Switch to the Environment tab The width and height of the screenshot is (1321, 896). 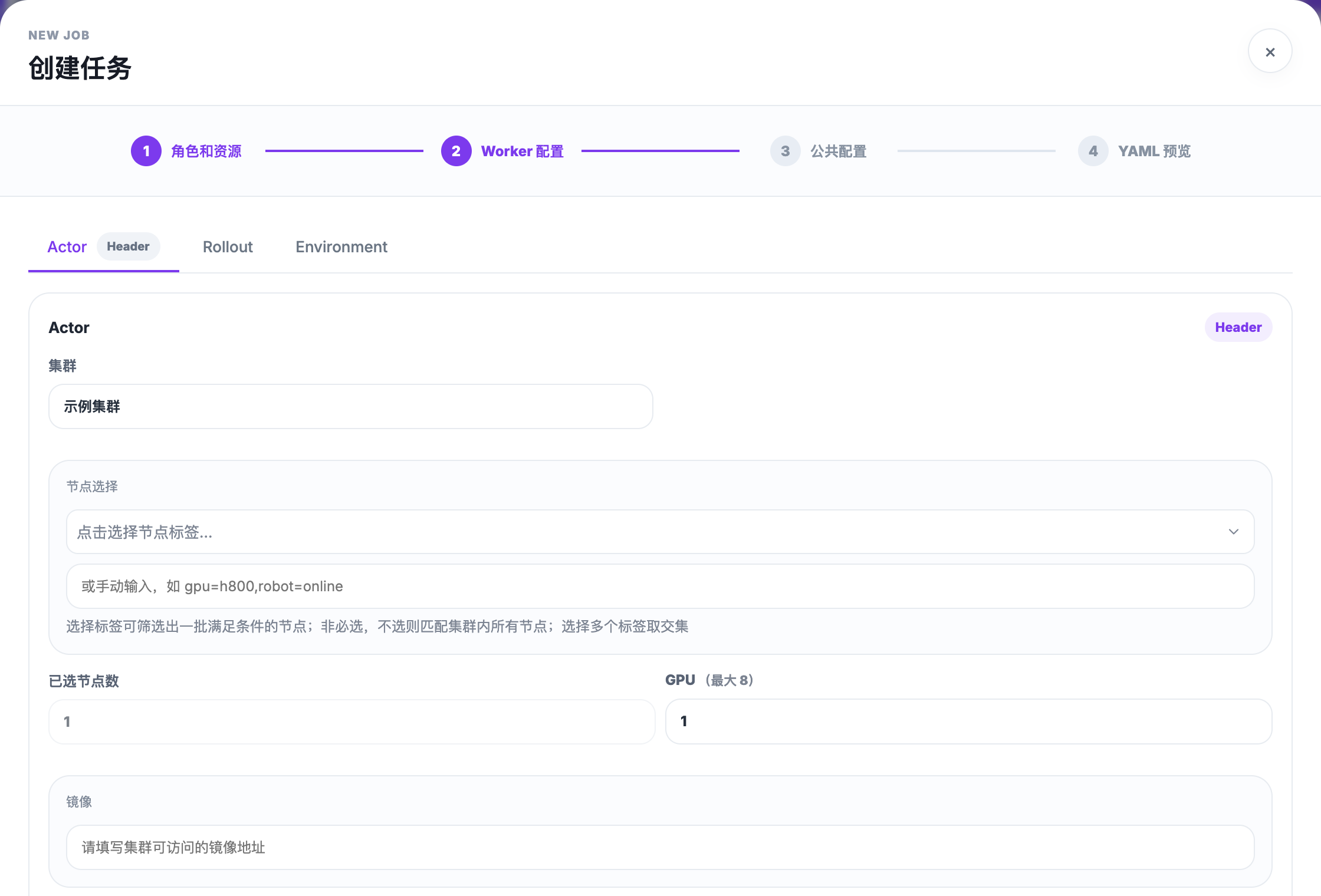341,246
